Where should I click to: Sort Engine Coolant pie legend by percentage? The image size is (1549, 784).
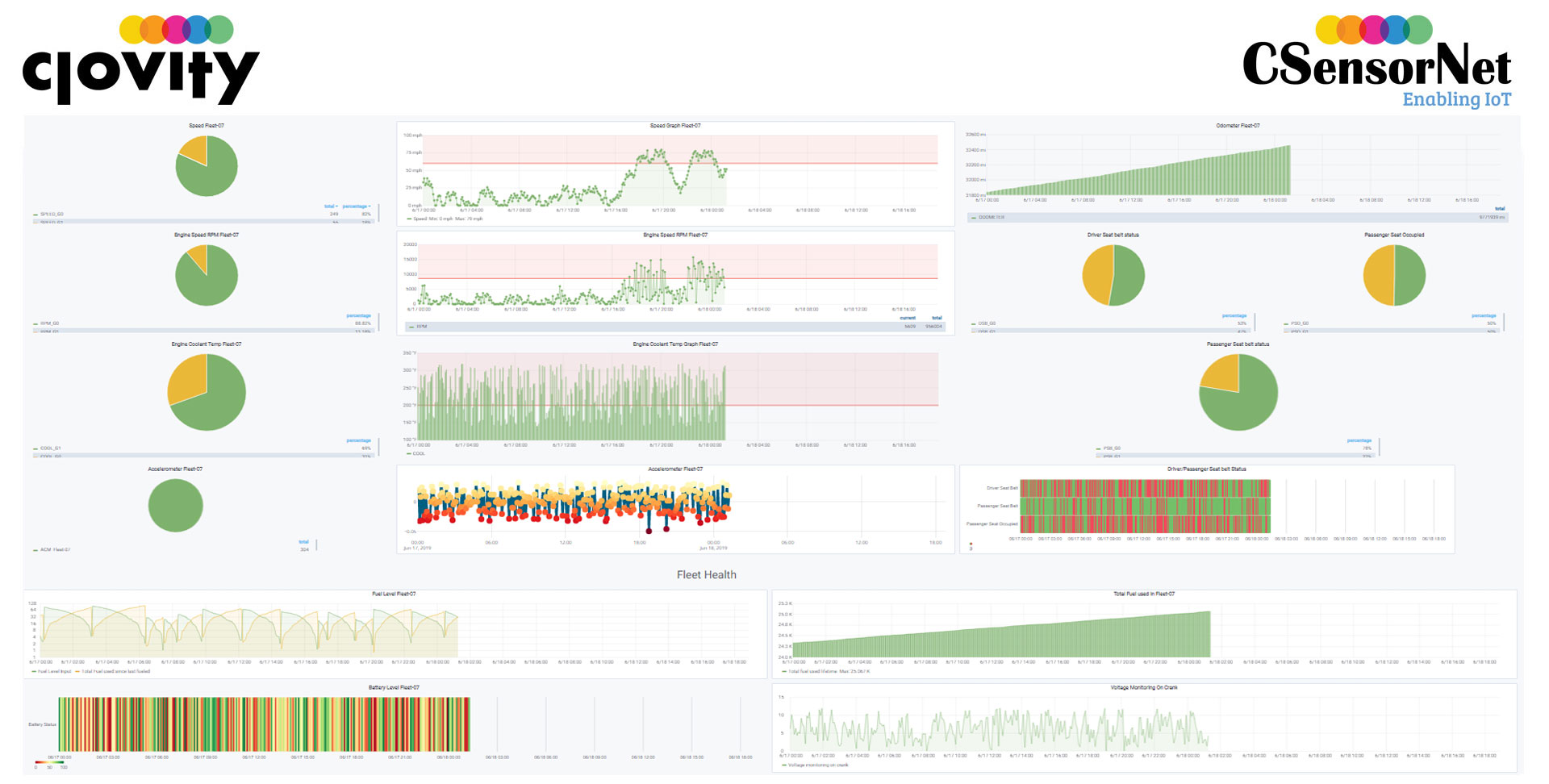point(359,440)
